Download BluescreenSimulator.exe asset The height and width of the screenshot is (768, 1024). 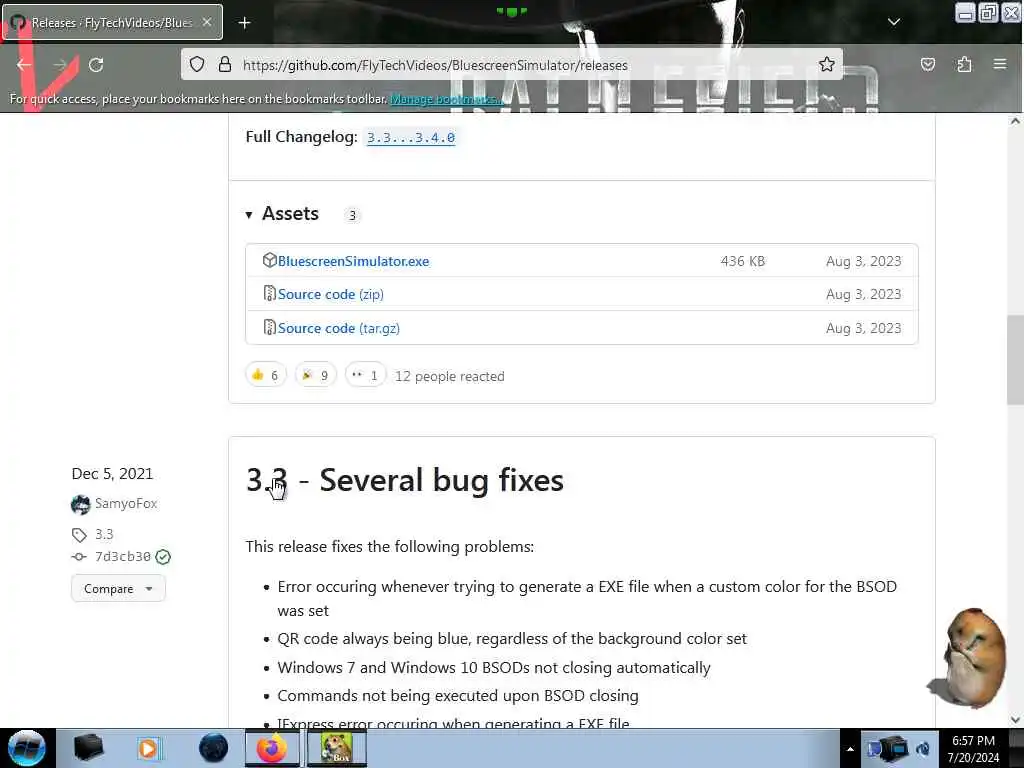pos(353,261)
